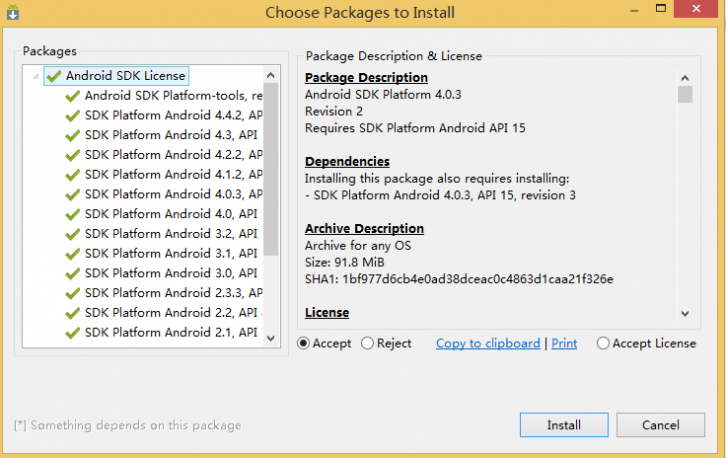726x458 pixels.
Task: Click the License heading in description
Action: 327,313
